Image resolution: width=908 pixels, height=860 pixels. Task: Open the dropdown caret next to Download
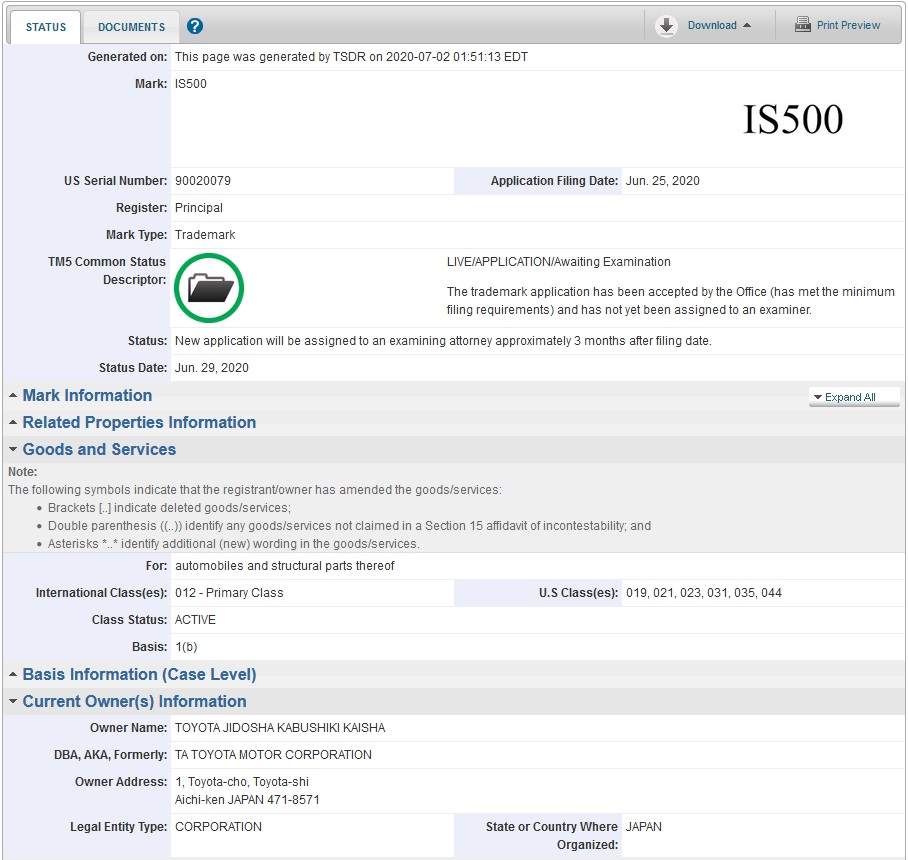coord(747,26)
